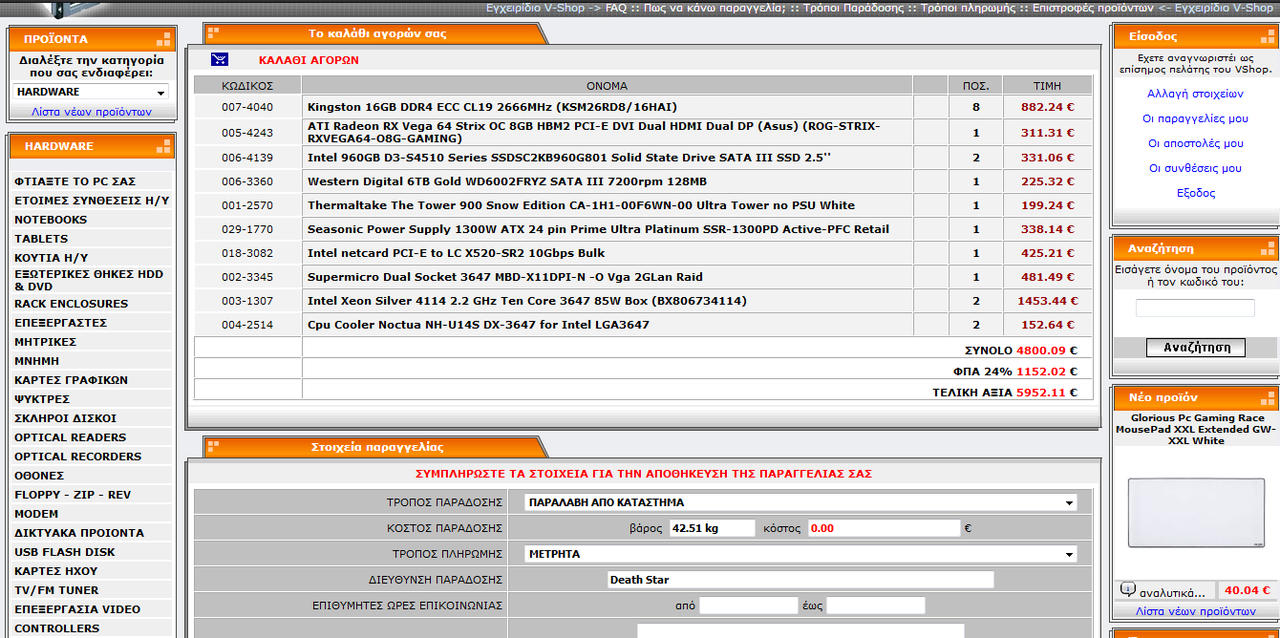Click the από contact hours field
This screenshot has width=1280, height=638.
(x=748, y=605)
